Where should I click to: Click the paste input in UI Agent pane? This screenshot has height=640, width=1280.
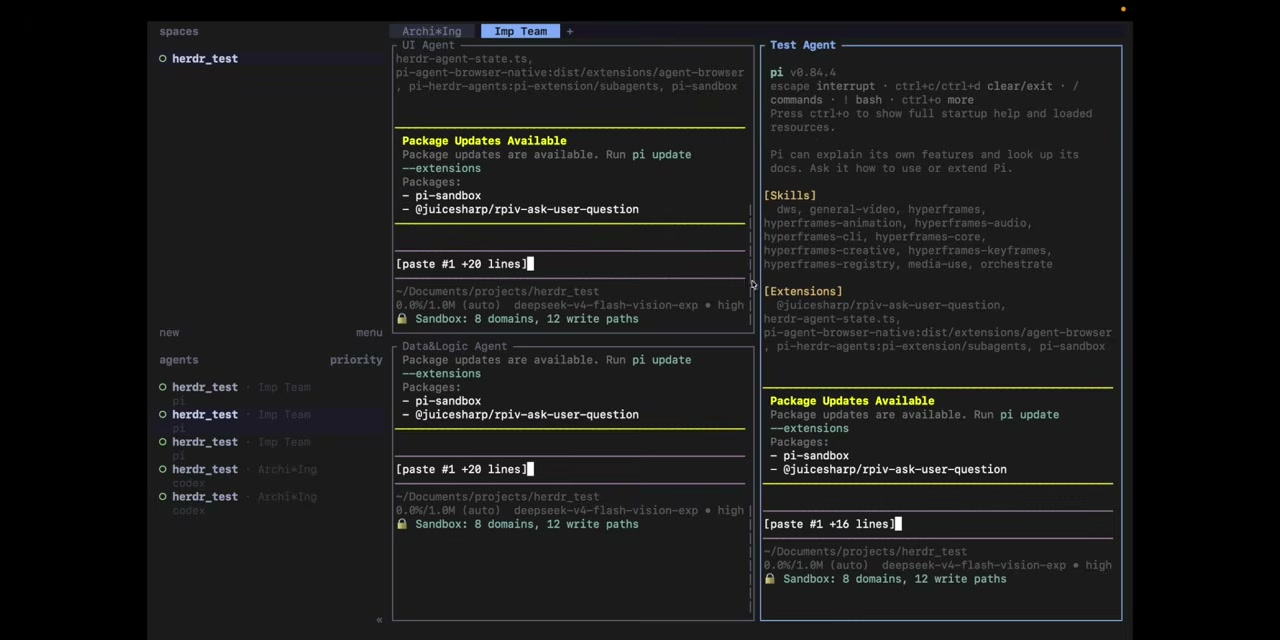[x=570, y=264]
